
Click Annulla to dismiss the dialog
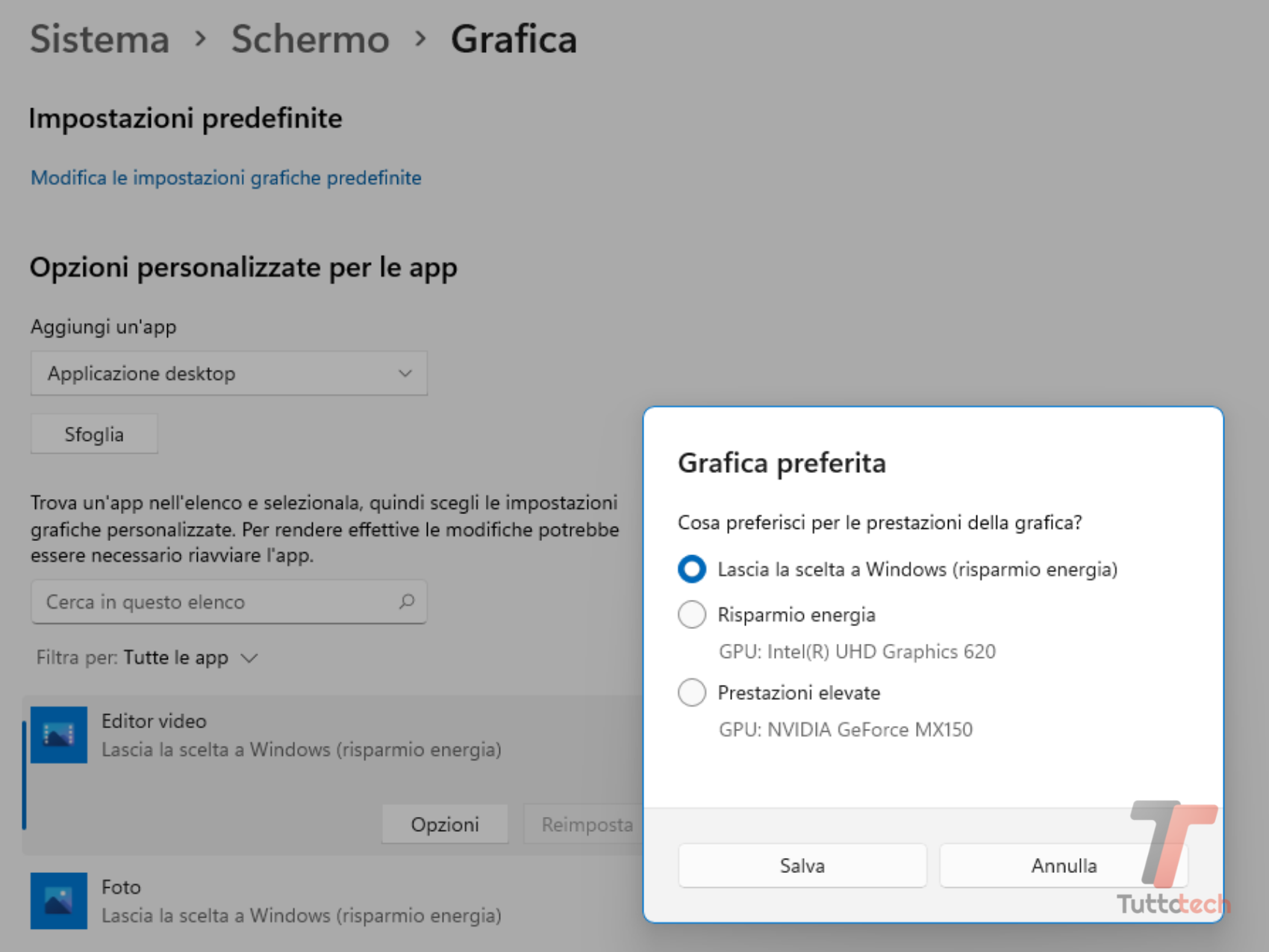1063,865
